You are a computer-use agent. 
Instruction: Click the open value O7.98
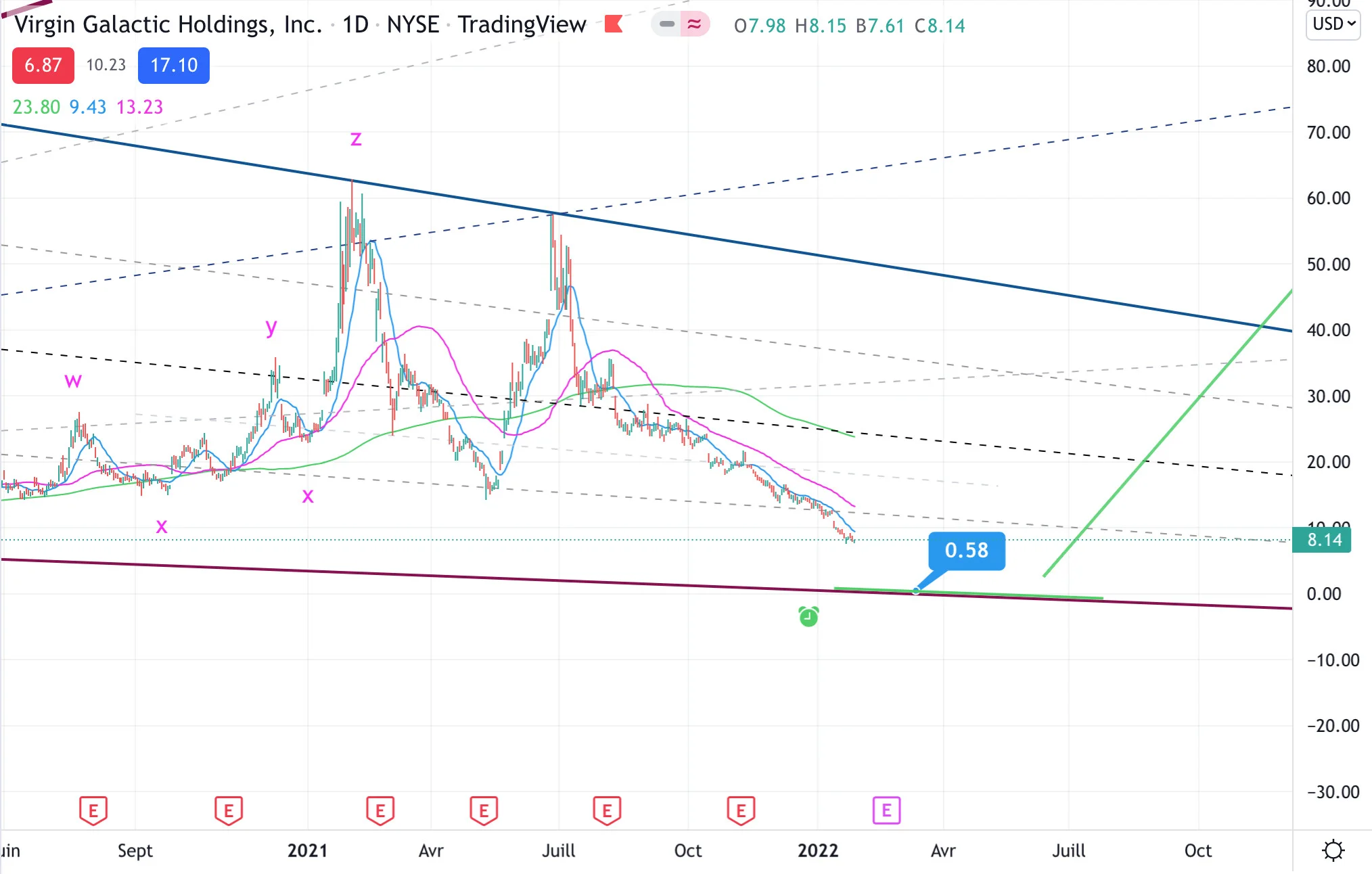click(760, 26)
